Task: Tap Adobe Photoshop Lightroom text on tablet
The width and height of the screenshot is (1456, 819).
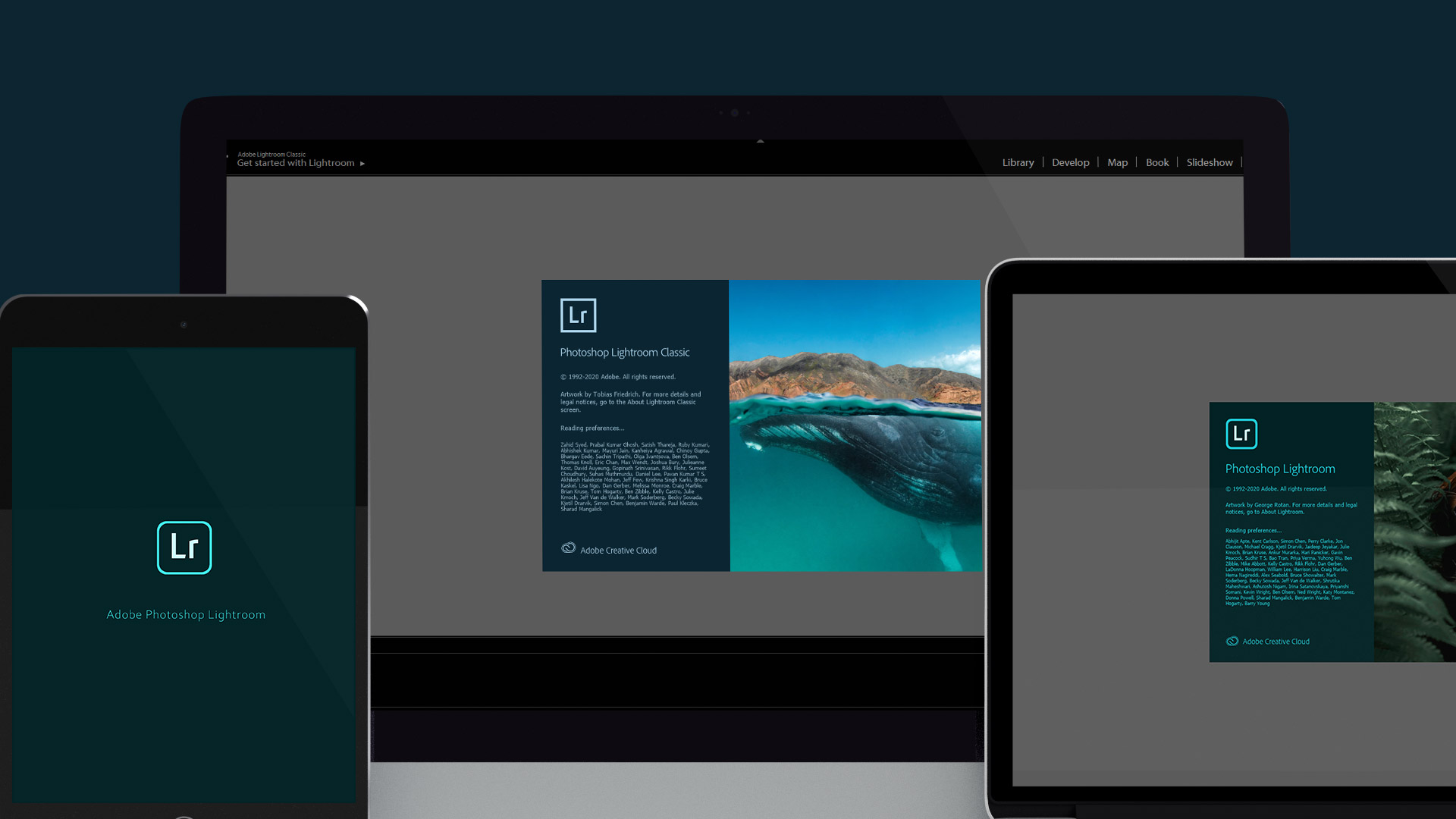Action: tap(186, 615)
